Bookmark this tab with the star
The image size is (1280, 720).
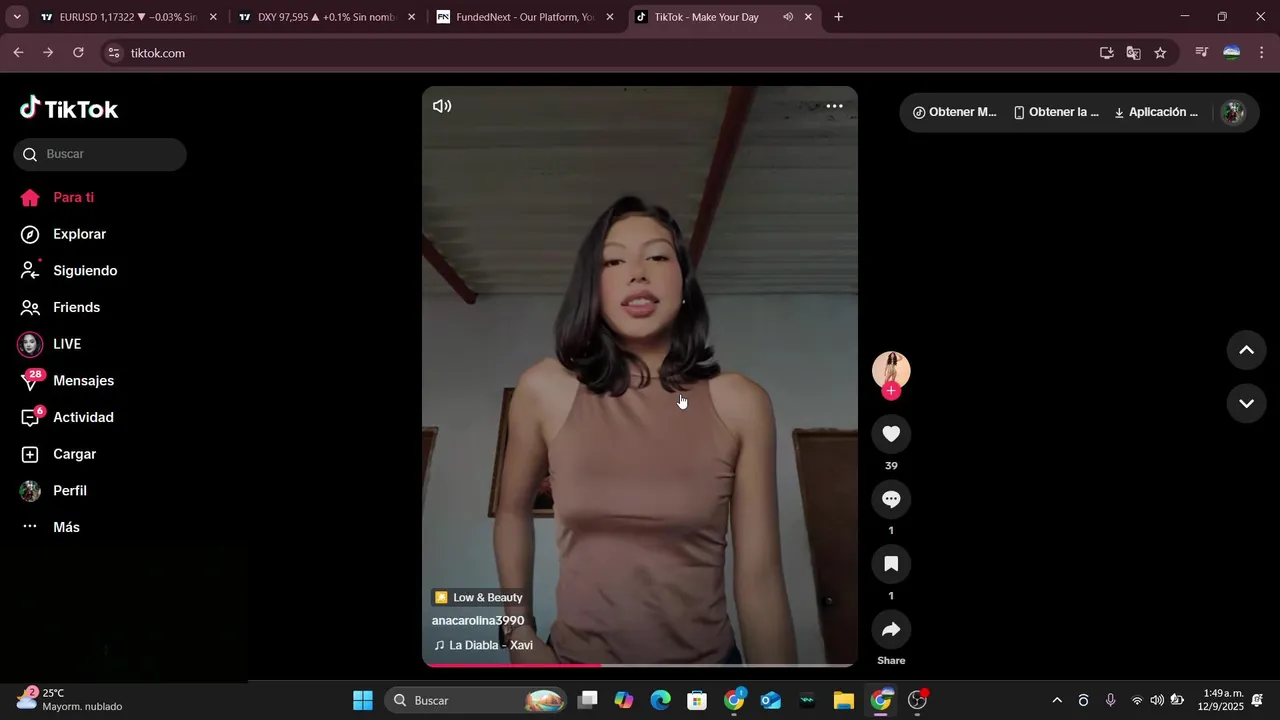tap(1160, 53)
